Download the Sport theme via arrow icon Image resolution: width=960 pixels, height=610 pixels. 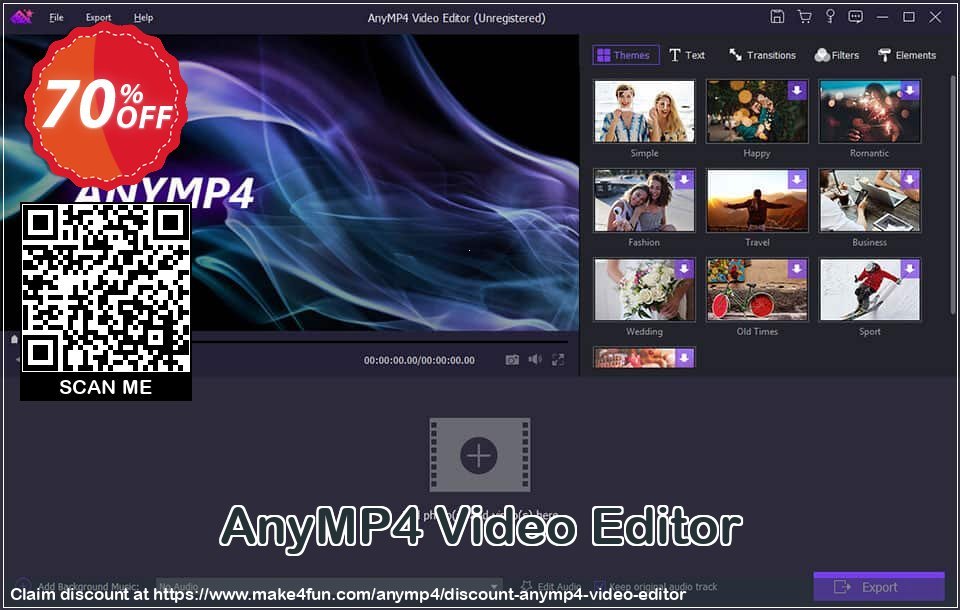910,269
